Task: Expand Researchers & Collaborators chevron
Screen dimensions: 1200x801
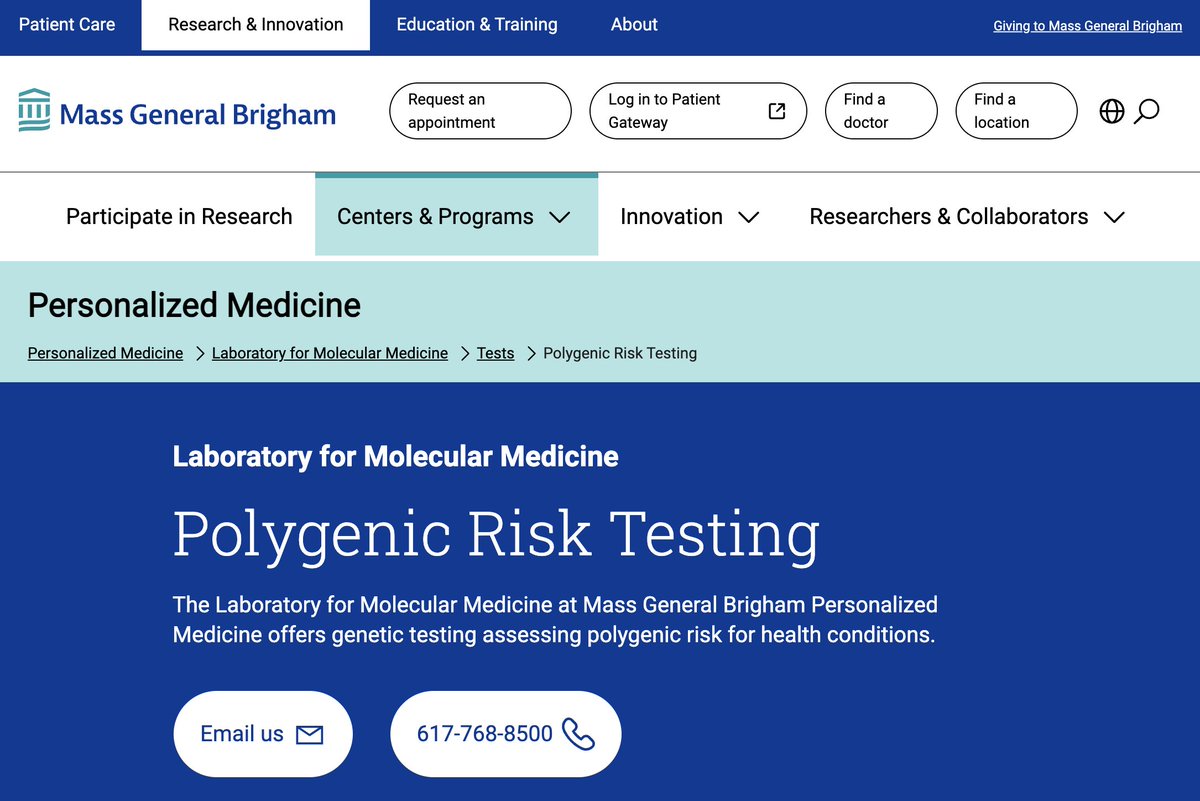Action: [1114, 217]
